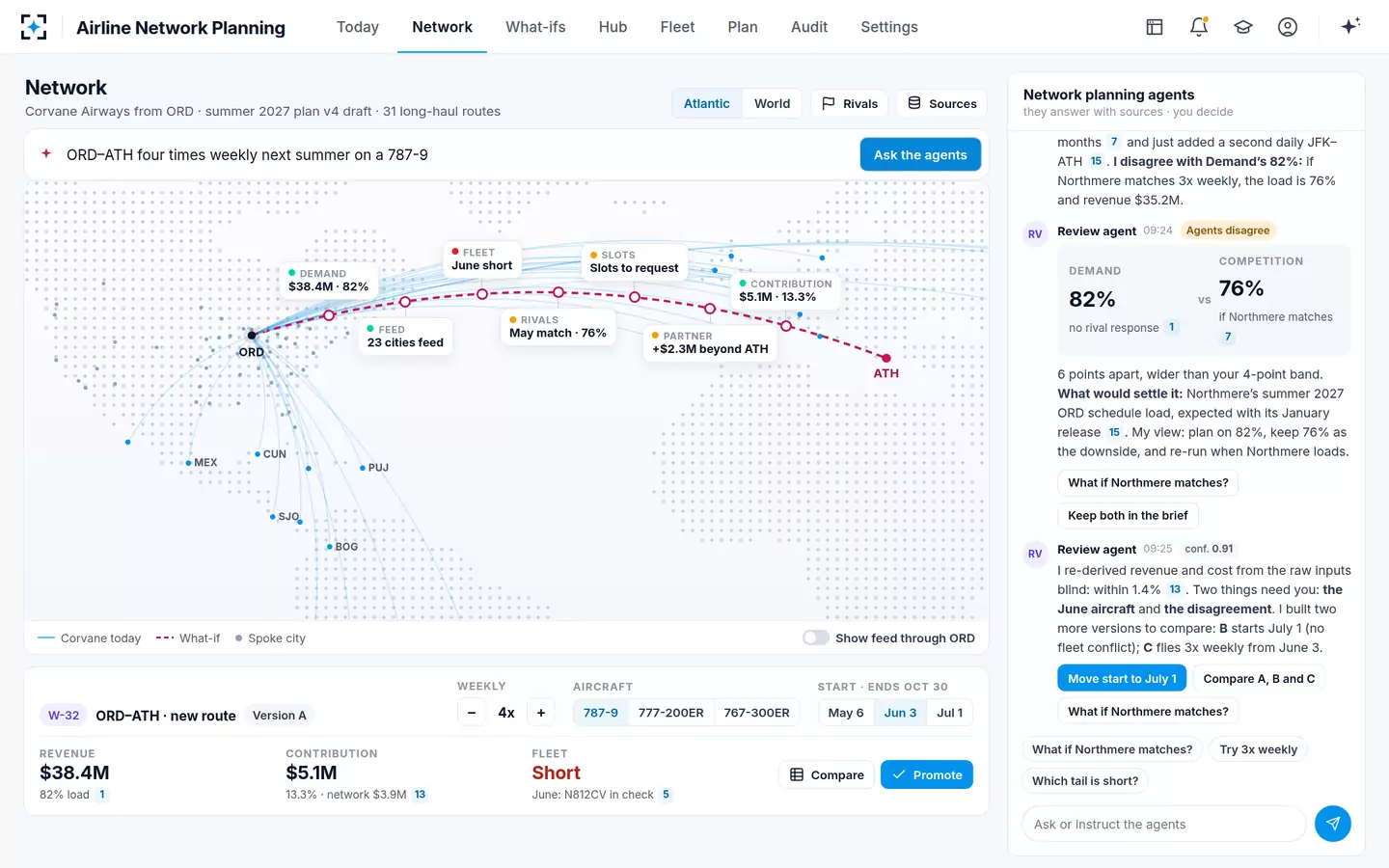Click the Compare button with table icon
1389x868 pixels.
click(827, 774)
